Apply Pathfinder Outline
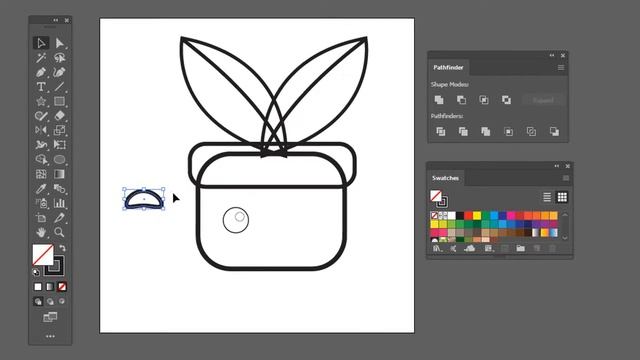The height and width of the screenshot is (360, 640). (x=531, y=131)
